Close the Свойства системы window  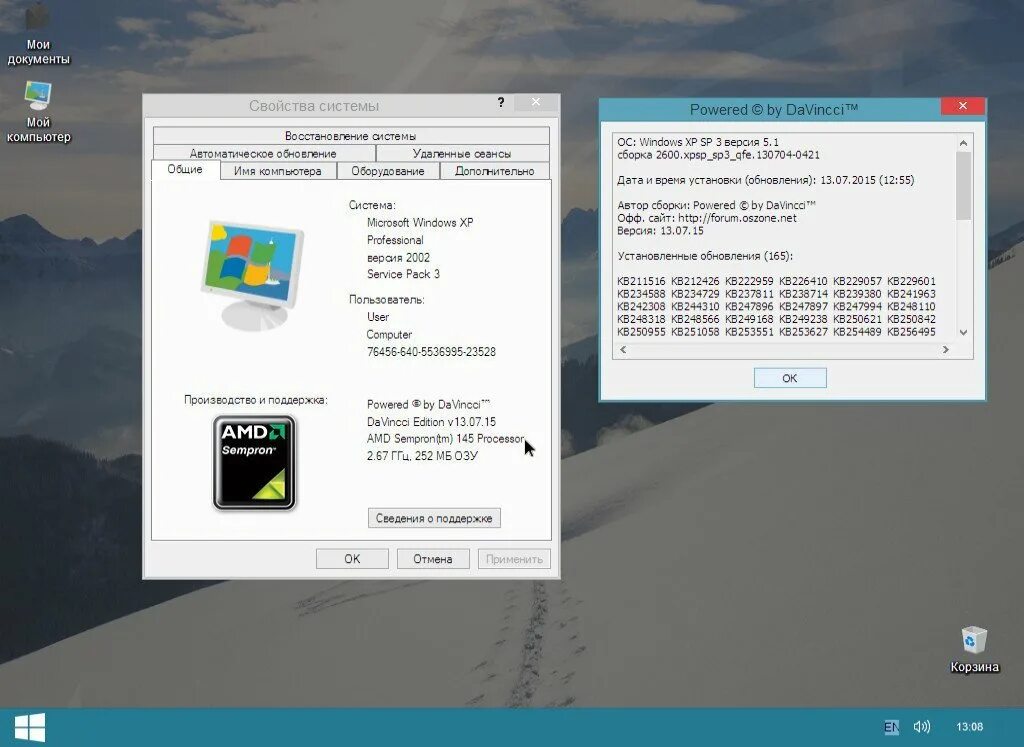pyautogui.click(x=536, y=103)
